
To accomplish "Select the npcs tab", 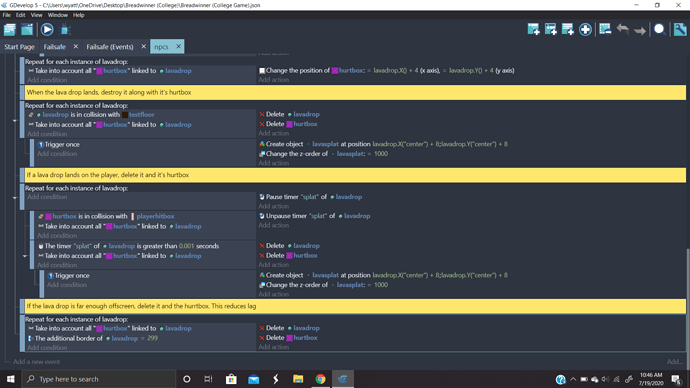I will point(161,47).
